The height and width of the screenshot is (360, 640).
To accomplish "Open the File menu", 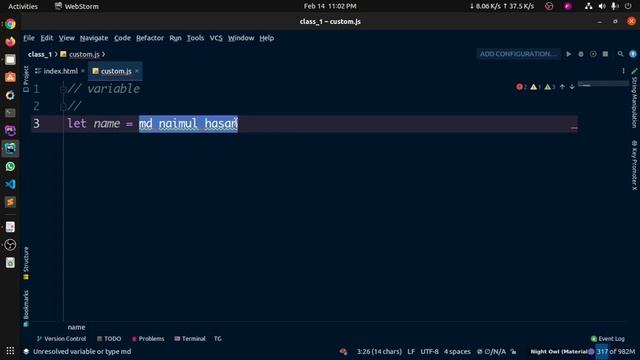I will [x=29, y=38].
